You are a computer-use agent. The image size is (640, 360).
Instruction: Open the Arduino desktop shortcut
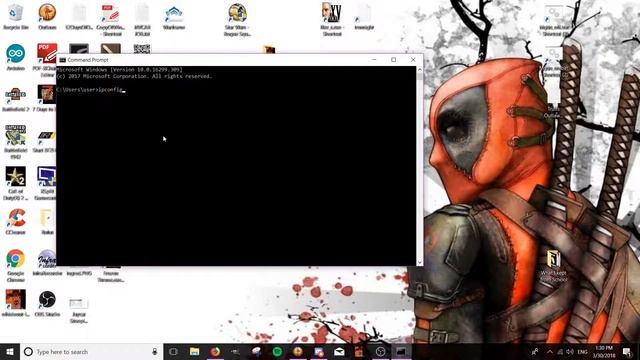pyautogui.click(x=16, y=57)
